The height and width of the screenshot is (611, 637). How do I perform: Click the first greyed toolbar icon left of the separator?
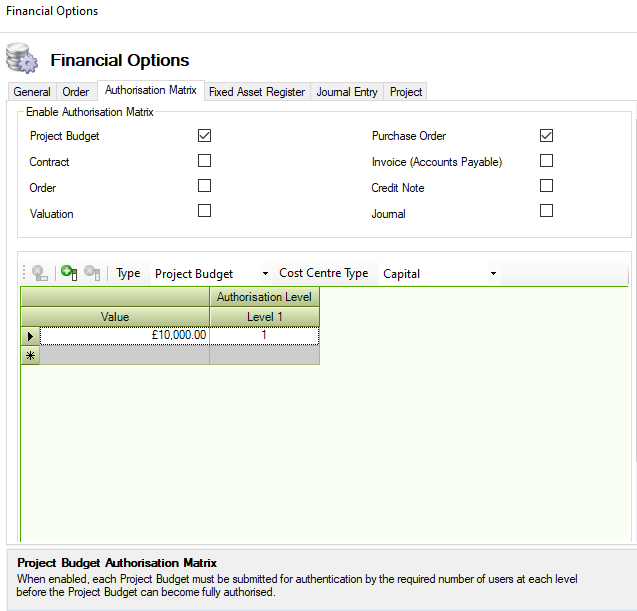pos(40,272)
